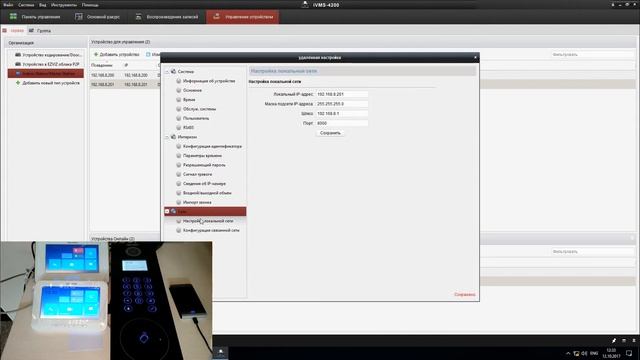The height and width of the screenshot is (360, 640).
Task: Open the Вид menu
Action: click(x=43, y=5)
